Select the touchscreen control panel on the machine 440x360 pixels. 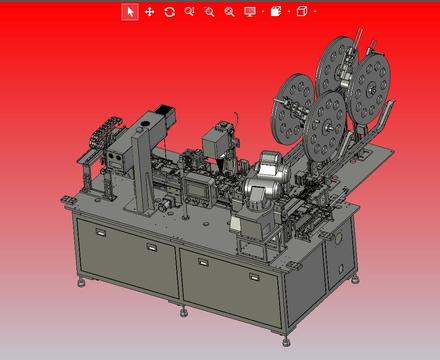tap(198, 191)
